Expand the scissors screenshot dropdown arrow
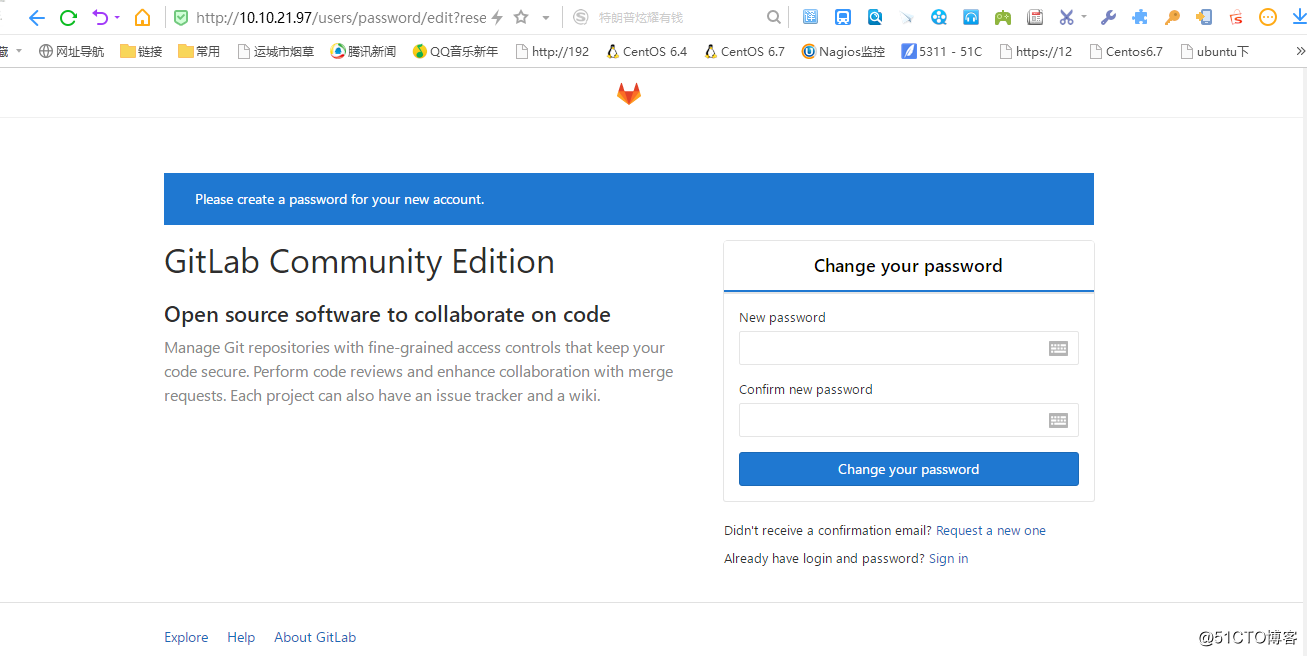Viewport: 1307px width, 656px height. coord(1084,17)
